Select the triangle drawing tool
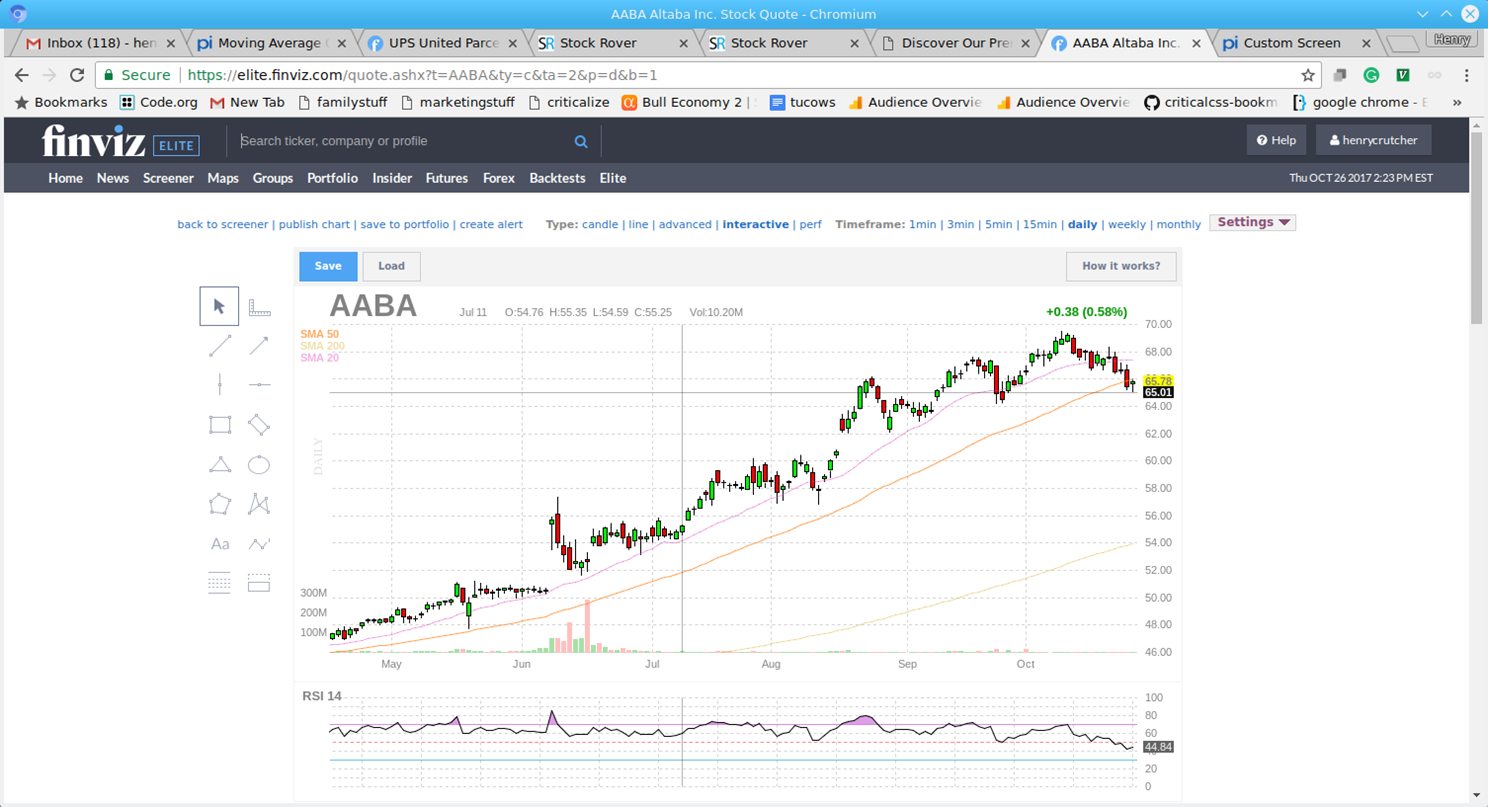The width and height of the screenshot is (1488, 807). pyautogui.click(x=219, y=464)
